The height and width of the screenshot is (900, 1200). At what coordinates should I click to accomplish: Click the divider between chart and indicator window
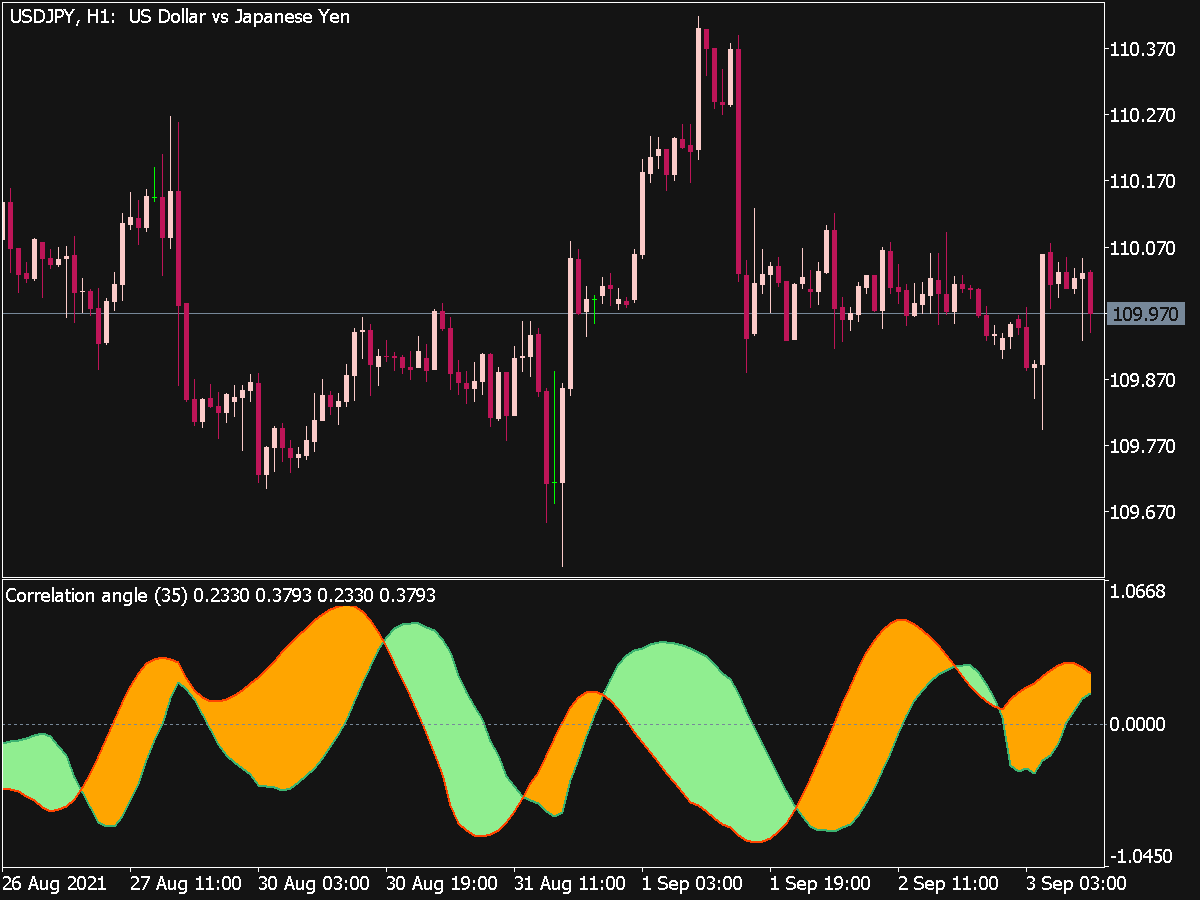tap(552, 578)
